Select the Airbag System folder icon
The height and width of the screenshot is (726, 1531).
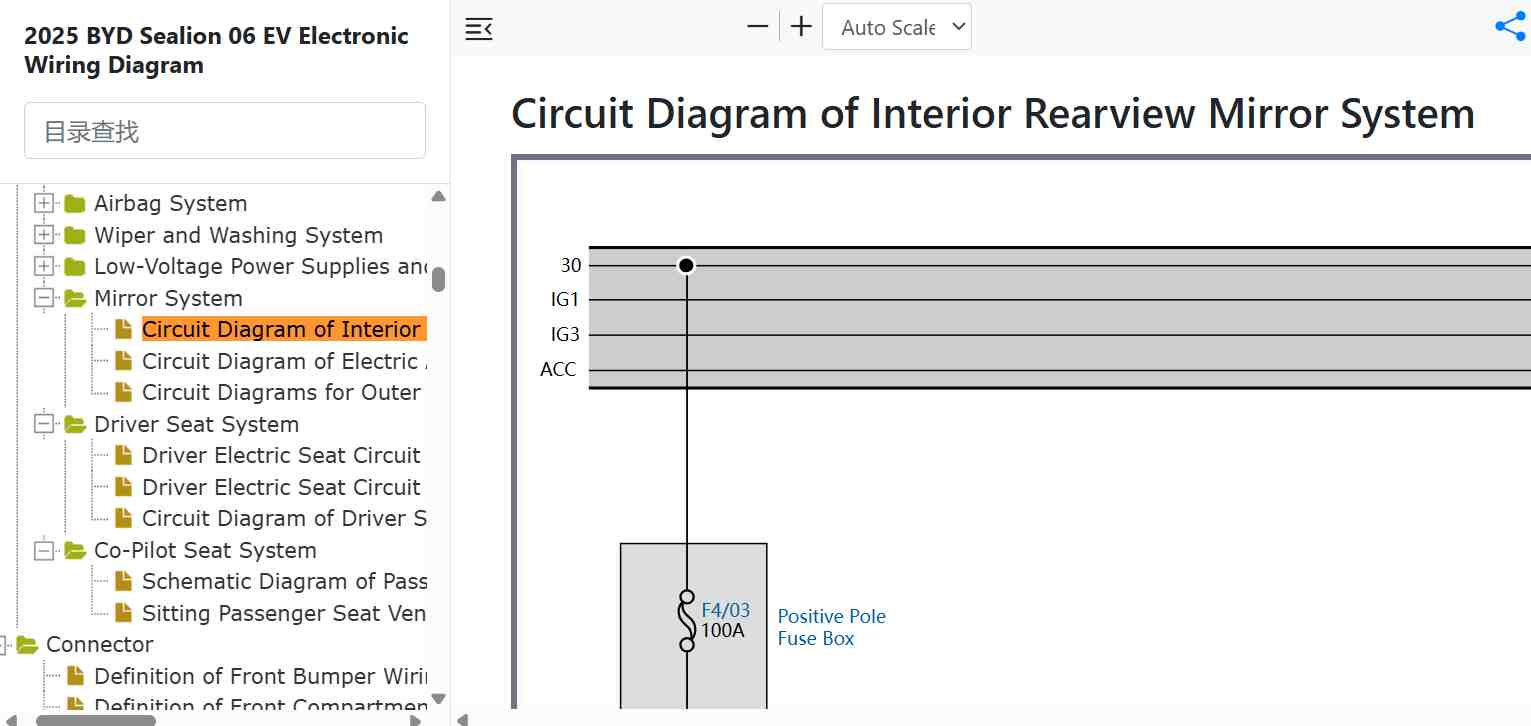pyautogui.click(x=75, y=204)
